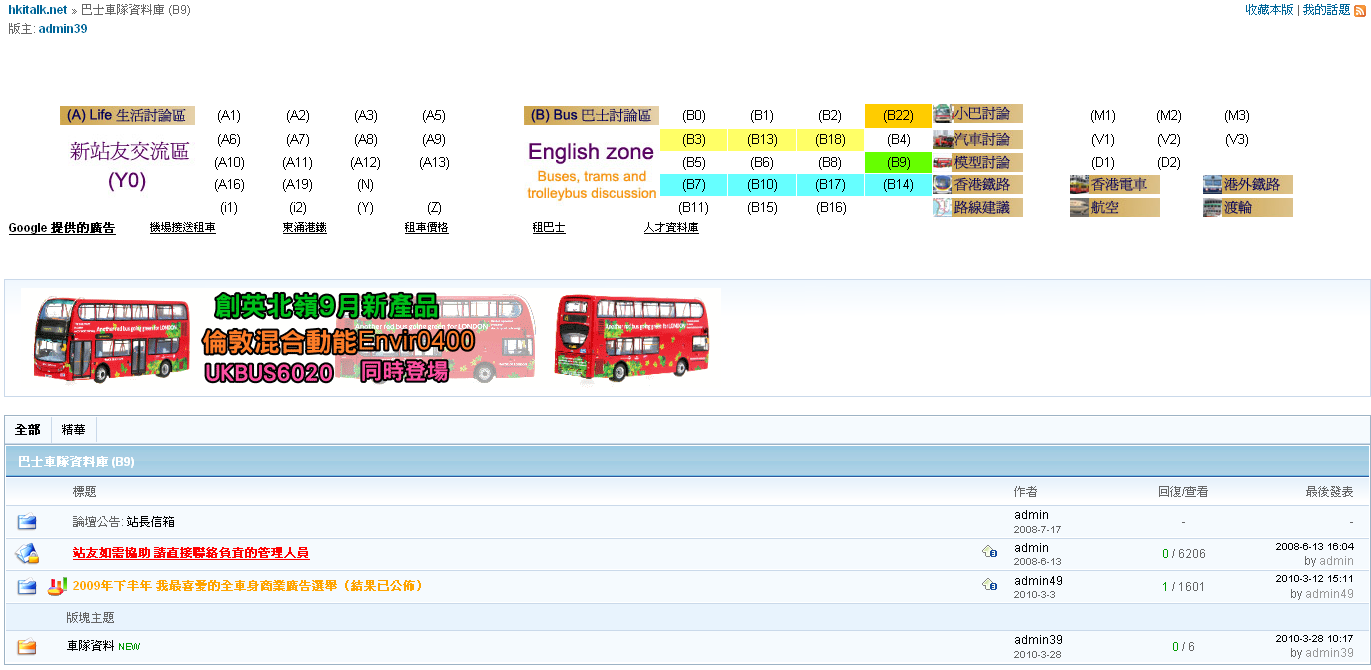Open the English zone forum link
This screenshot has width=1371, height=670.
591,152
